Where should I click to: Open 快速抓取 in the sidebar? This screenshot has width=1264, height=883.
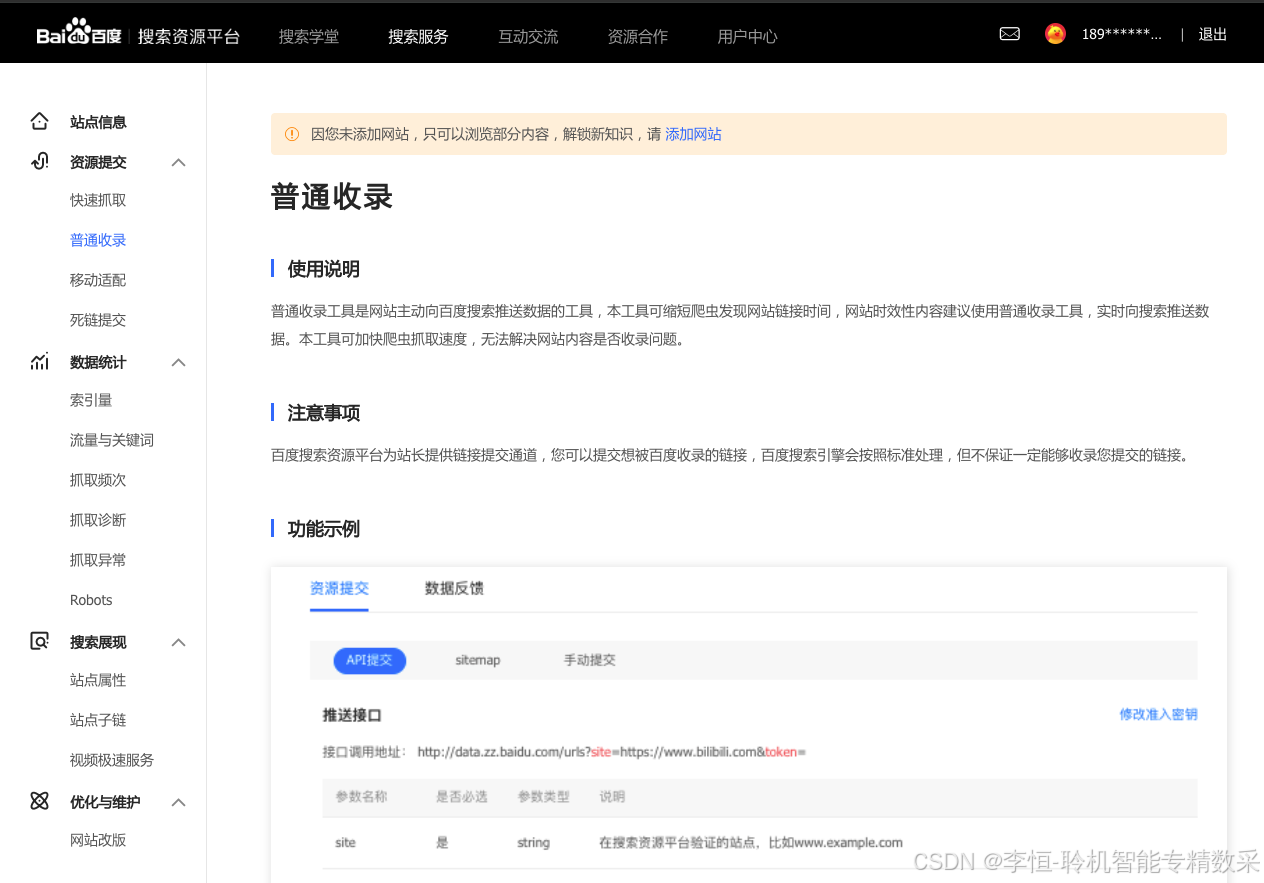(98, 200)
